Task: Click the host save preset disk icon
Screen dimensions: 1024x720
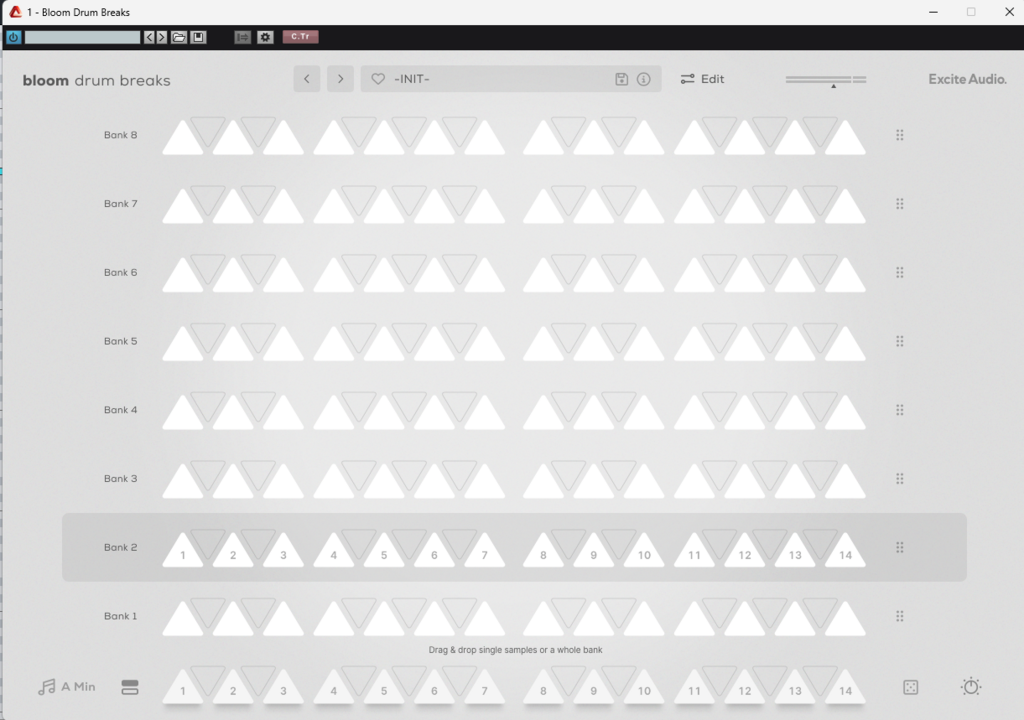Action: tap(199, 37)
